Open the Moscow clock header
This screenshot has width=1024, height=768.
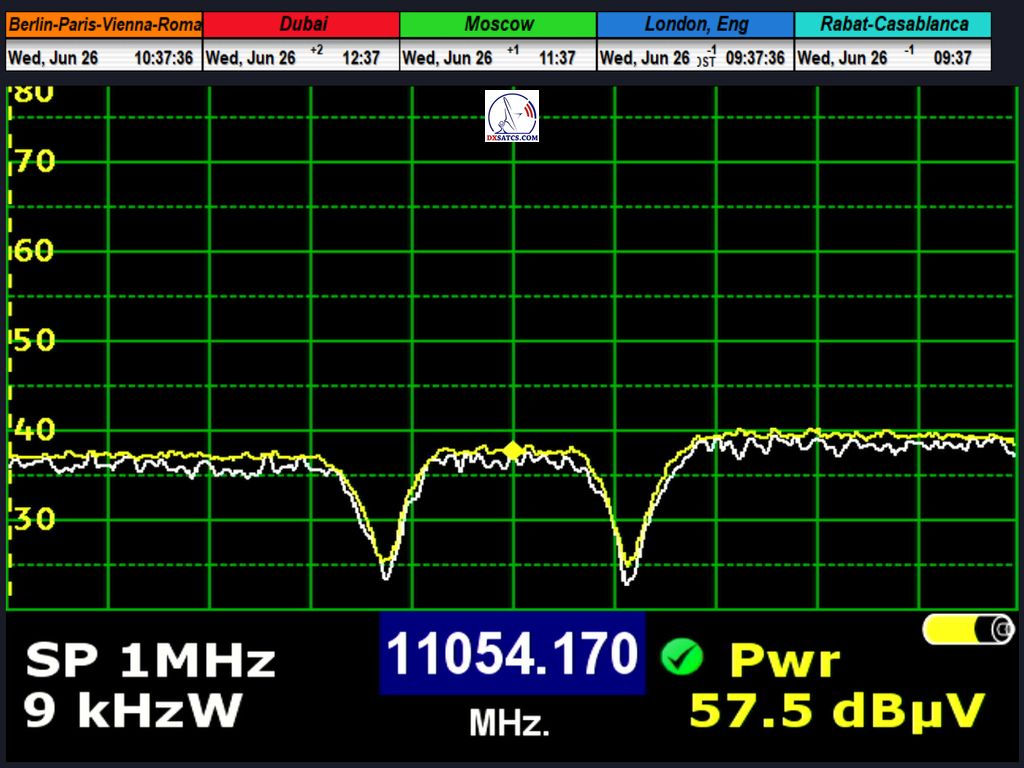498,24
